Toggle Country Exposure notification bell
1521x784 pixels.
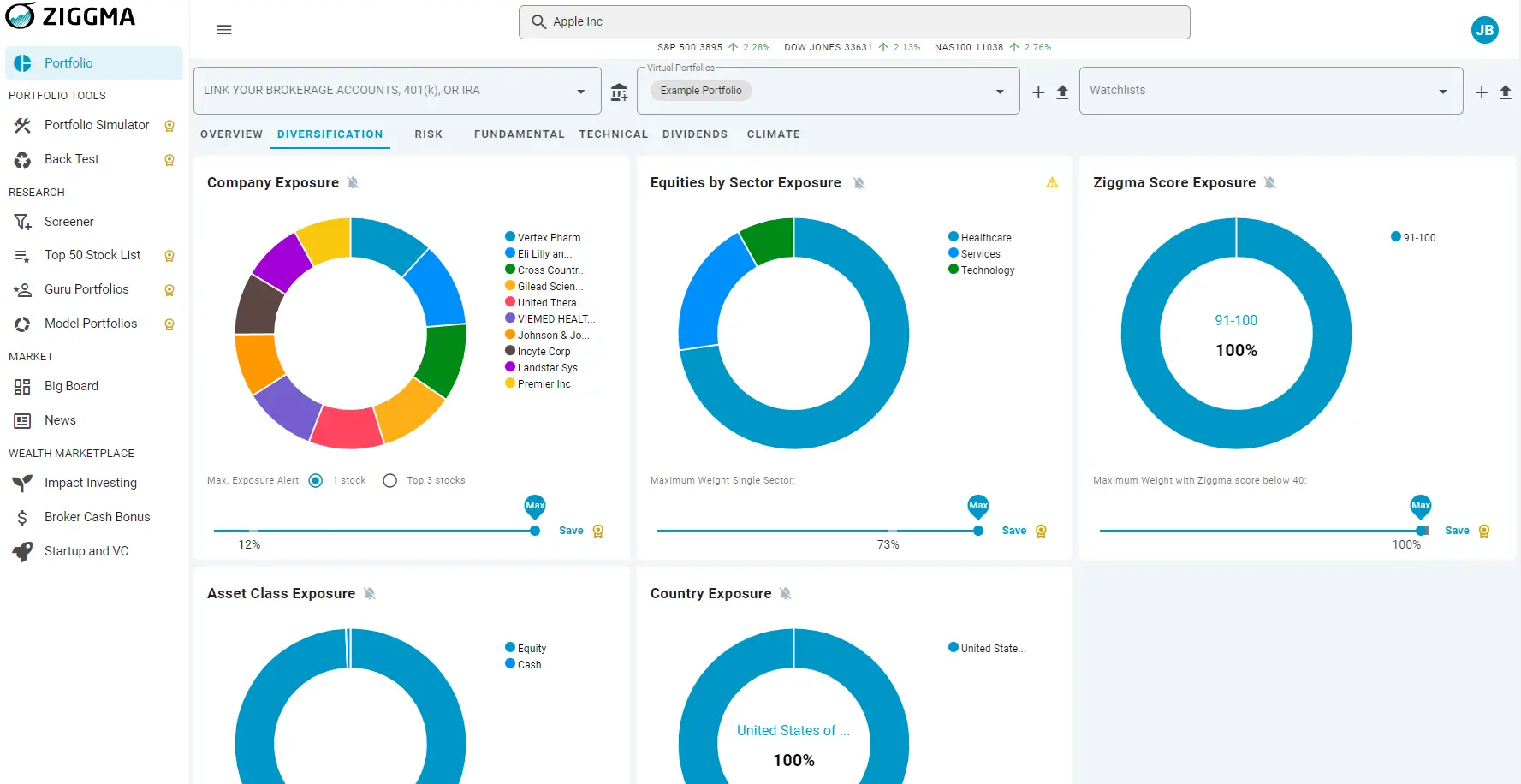coord(786,594)
